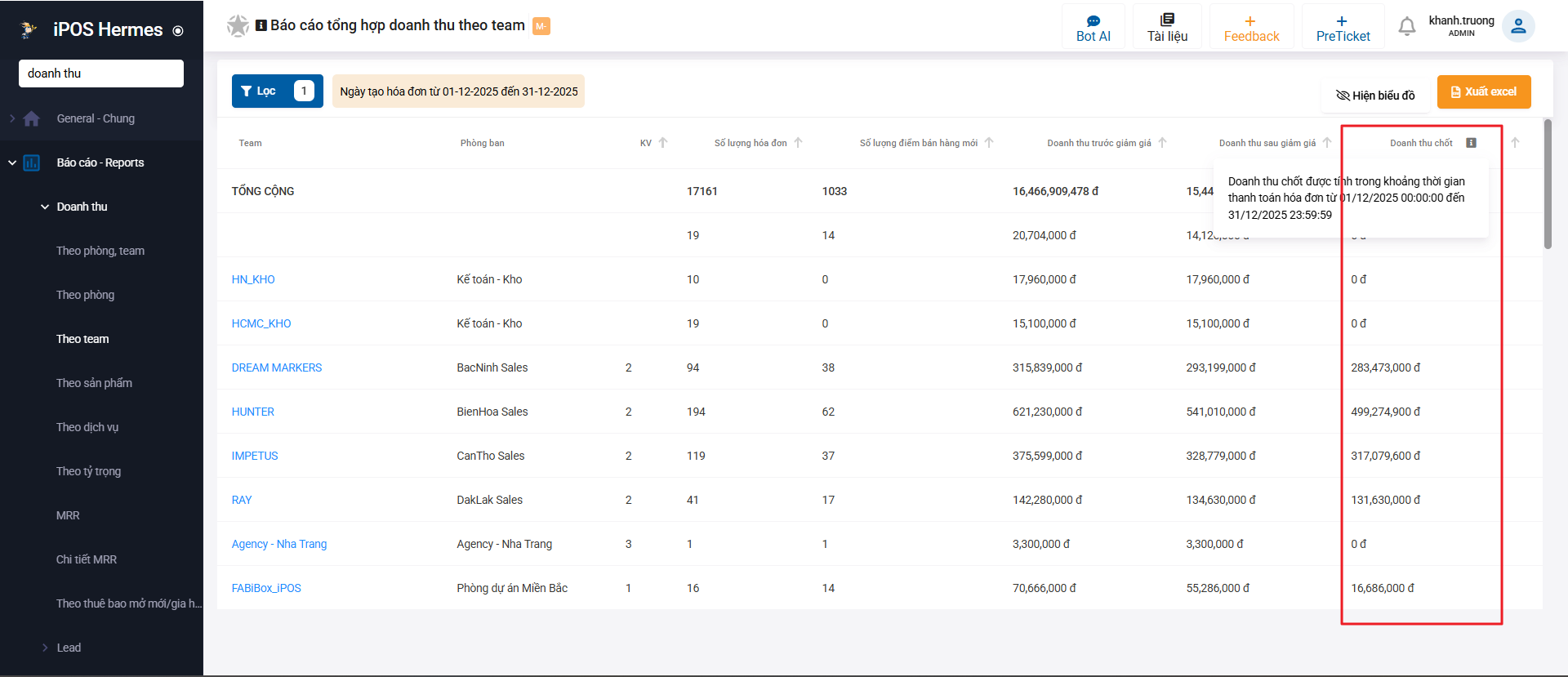
Task: Open the notifications bell
Action: coord(1406,27)
